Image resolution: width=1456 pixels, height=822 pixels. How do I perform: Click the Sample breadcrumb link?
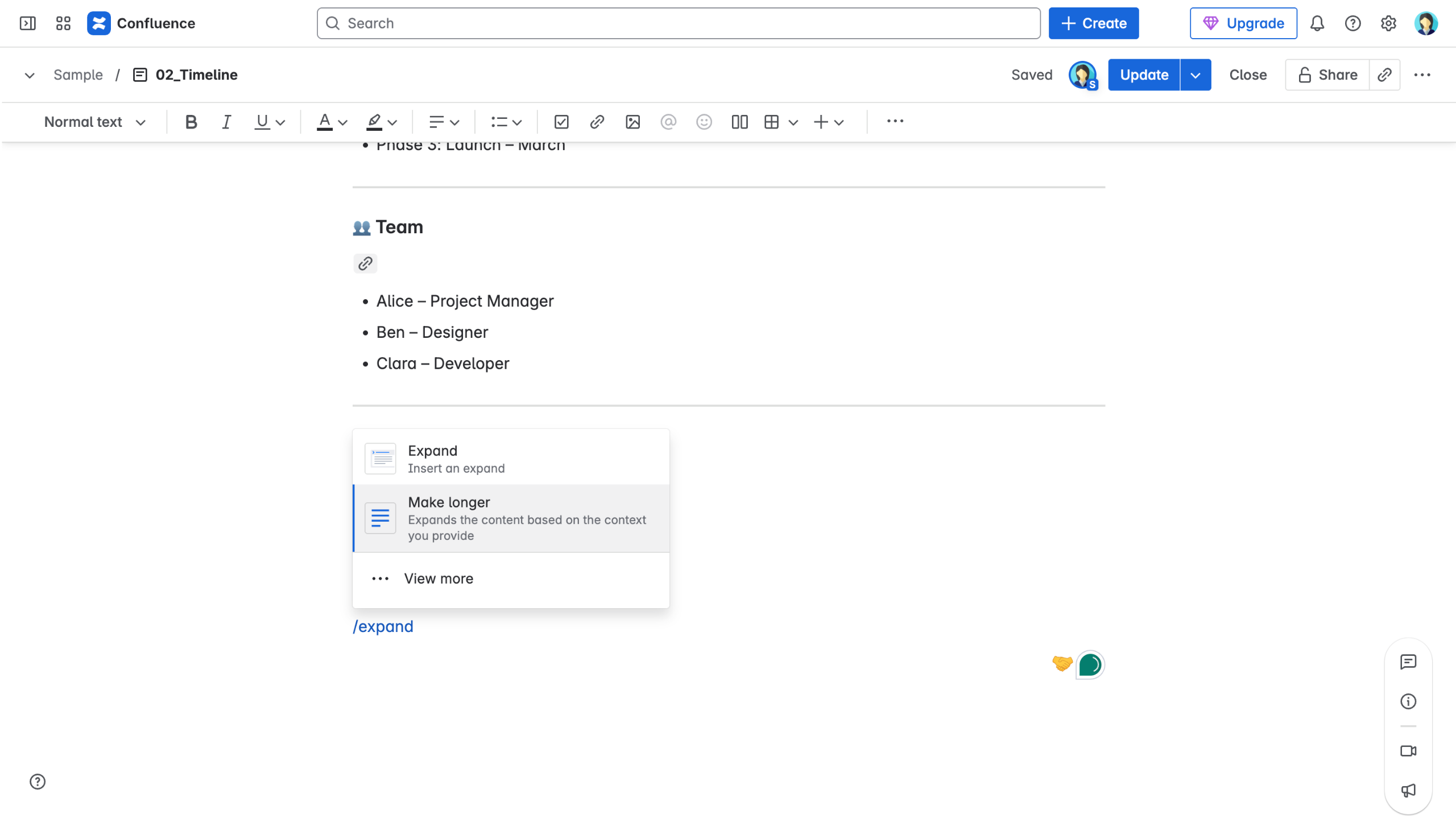78,75
